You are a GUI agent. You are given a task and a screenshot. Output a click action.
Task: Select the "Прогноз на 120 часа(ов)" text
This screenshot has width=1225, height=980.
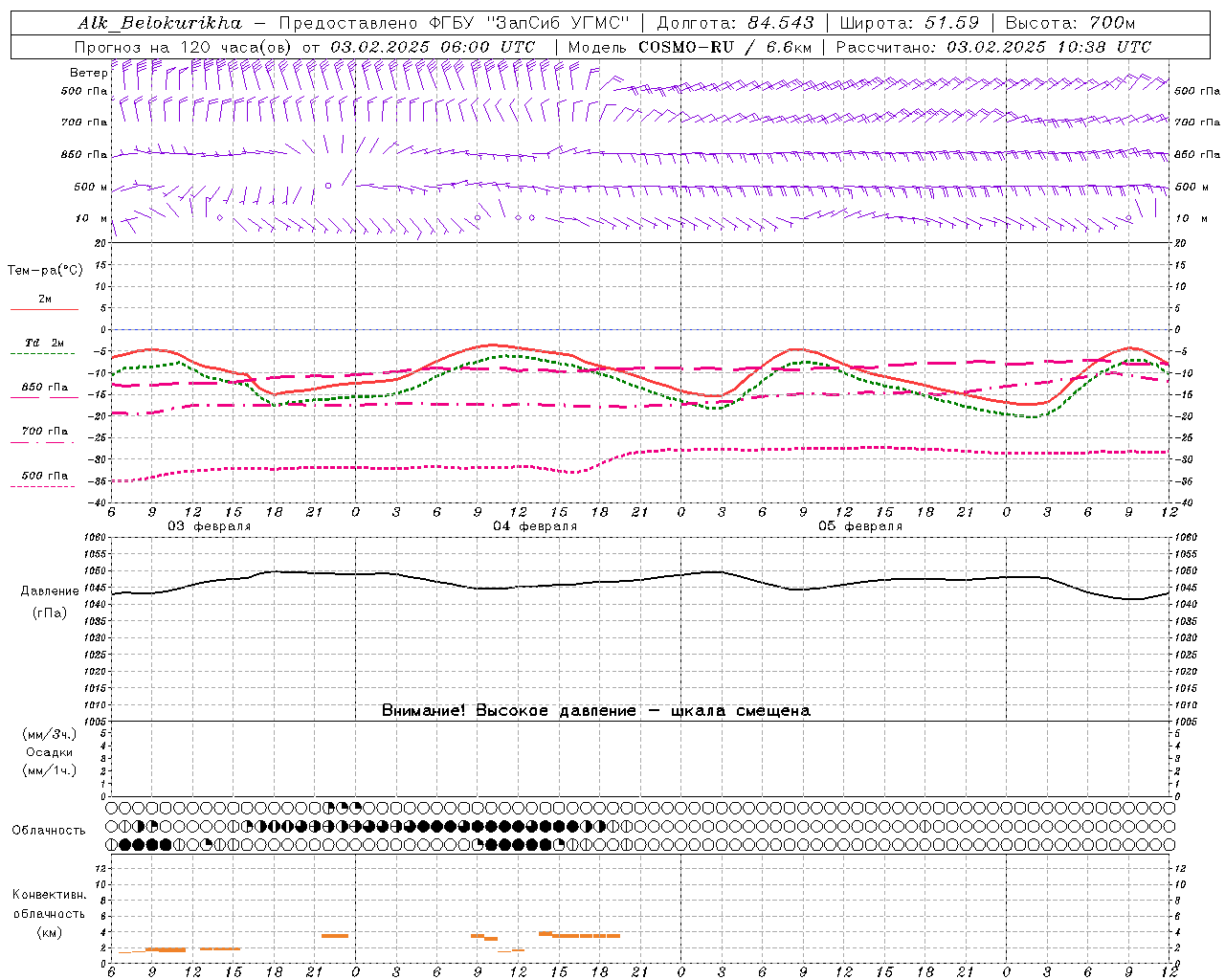coord(184,47)
